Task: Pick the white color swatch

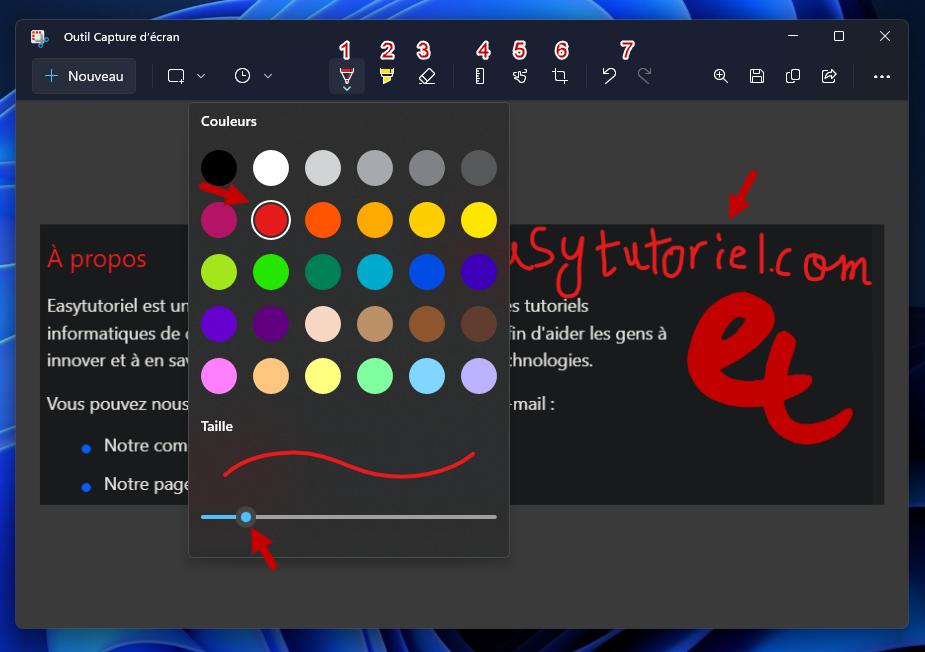Action: click(x=271, y=168)
